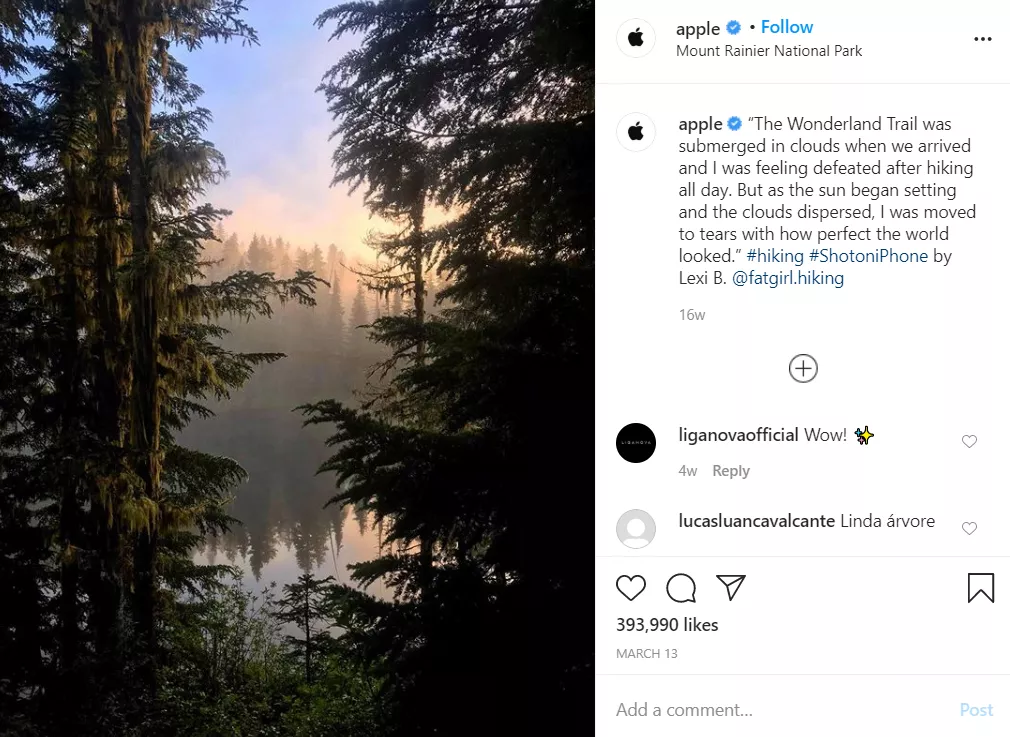The height and width of the screenshot is (737, 1010).
Task: Click liganovaofficial's circular profile avatar
Action: tap(636, 443)
